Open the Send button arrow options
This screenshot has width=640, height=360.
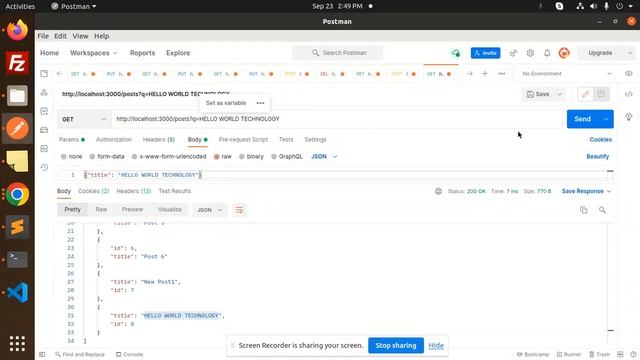(x=606, y=119)
